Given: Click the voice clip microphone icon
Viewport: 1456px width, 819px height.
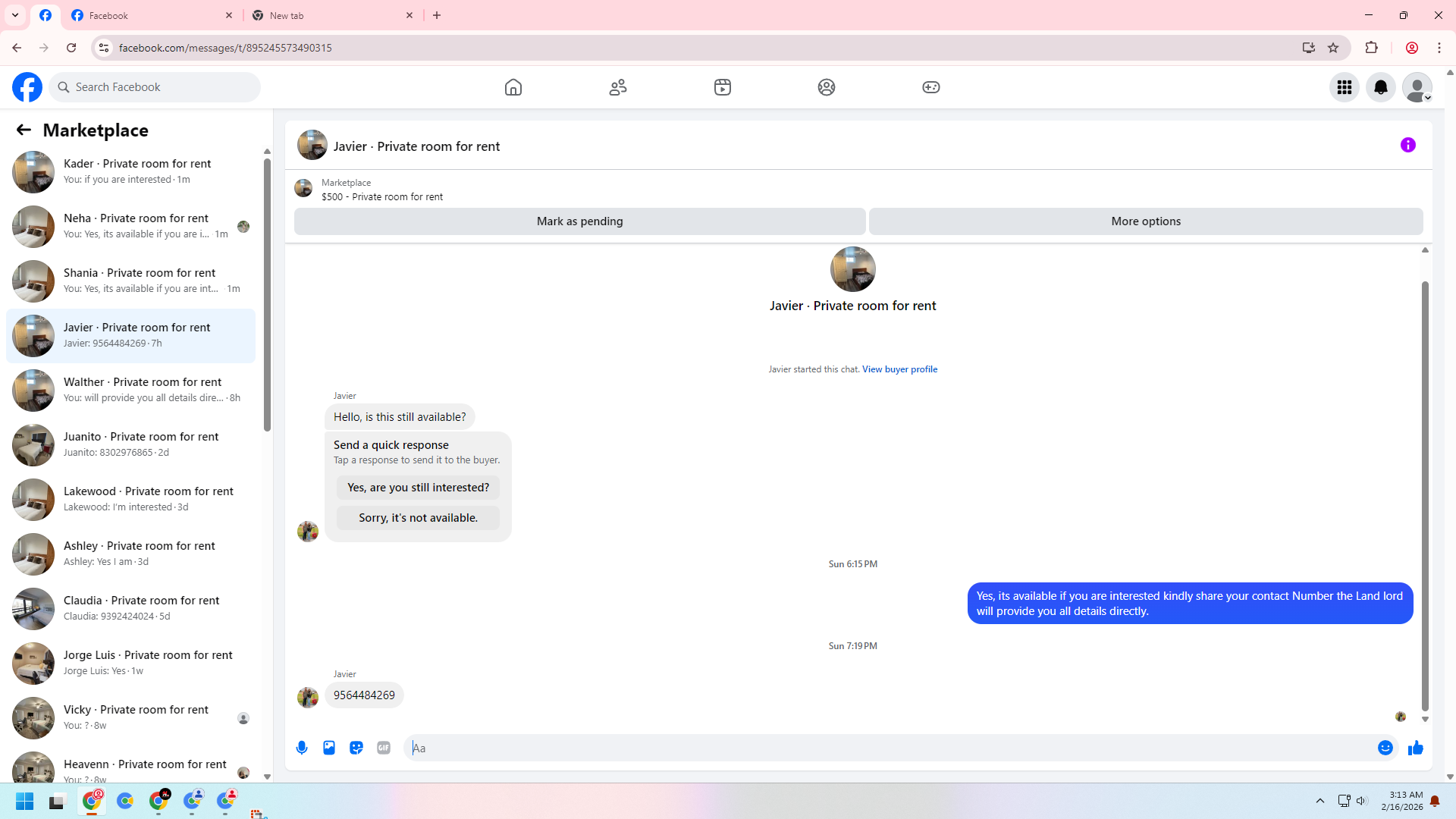Looking at the screenshot, I should [302, 748].
